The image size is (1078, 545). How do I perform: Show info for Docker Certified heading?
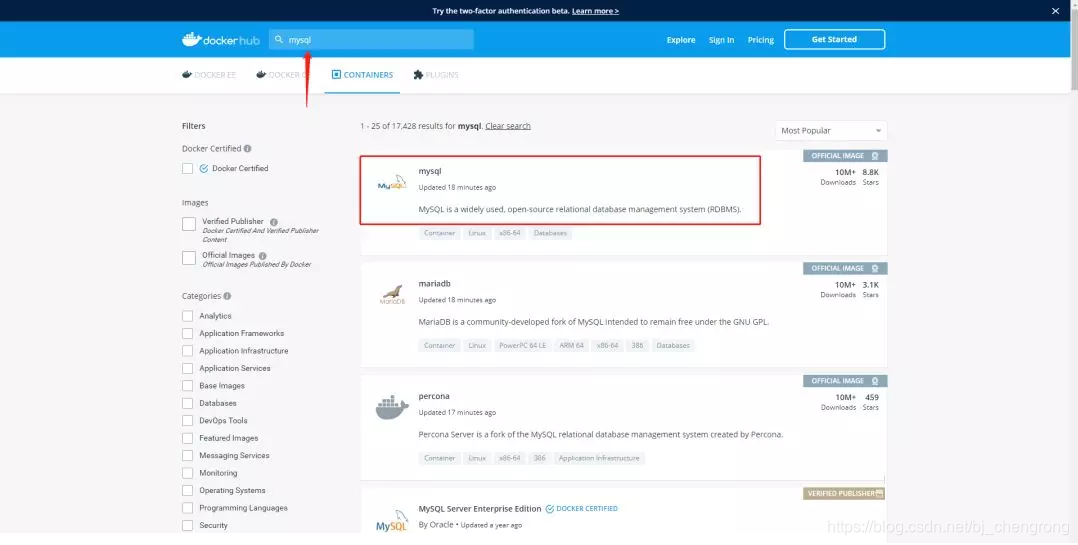248,148
